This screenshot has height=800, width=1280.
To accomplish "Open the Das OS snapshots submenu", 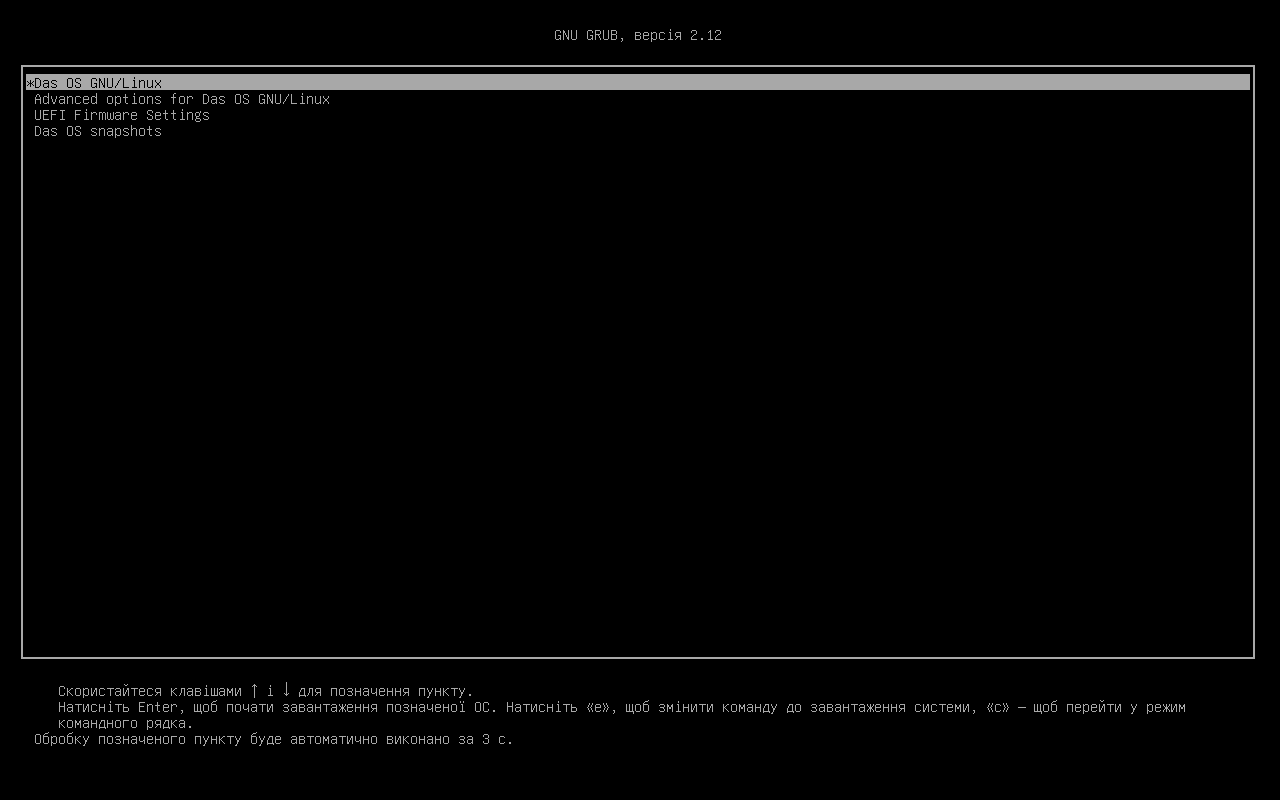I will pos(98,131).
